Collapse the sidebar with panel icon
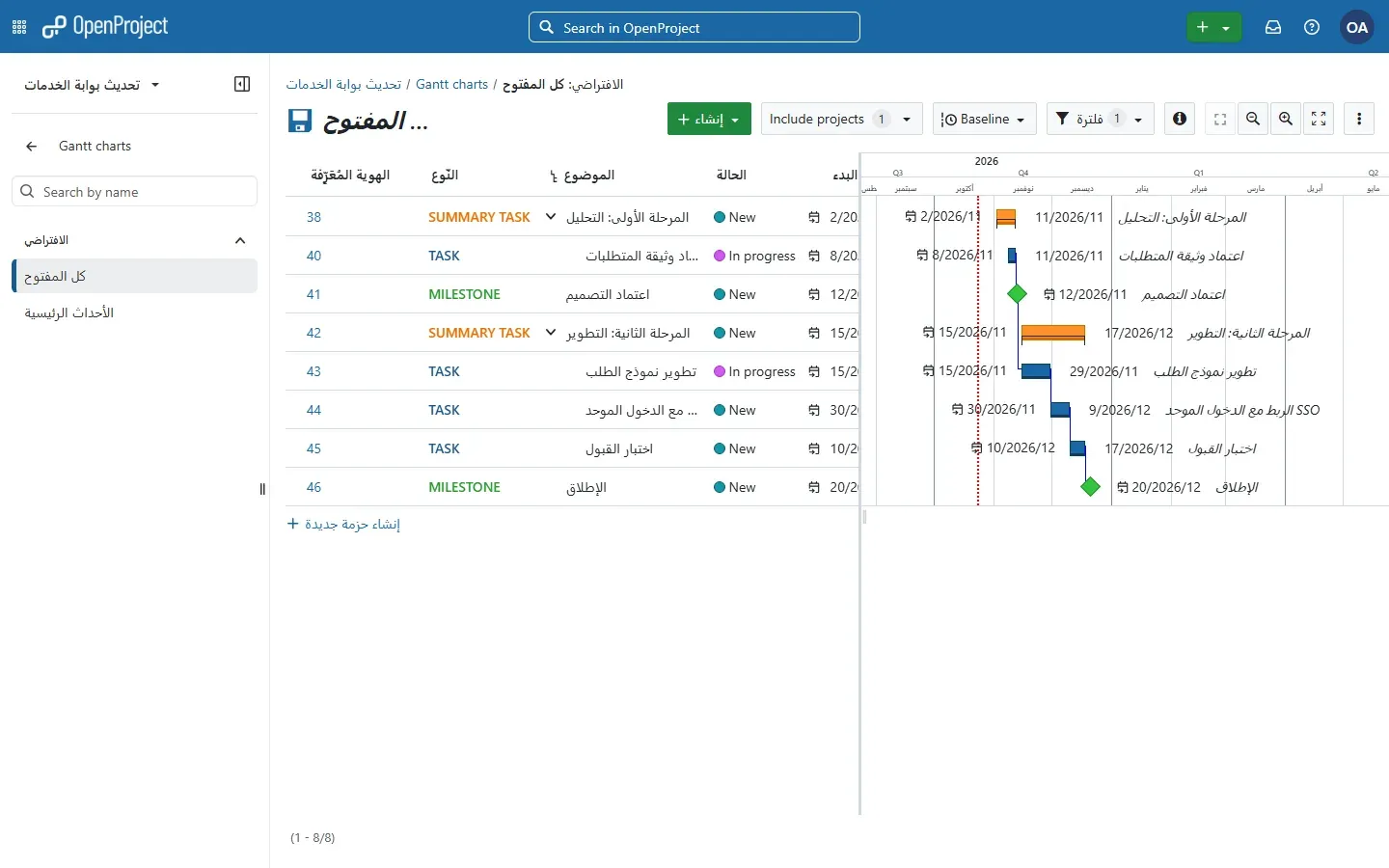This screenshot has width=1389, height=868. (242, 84)
